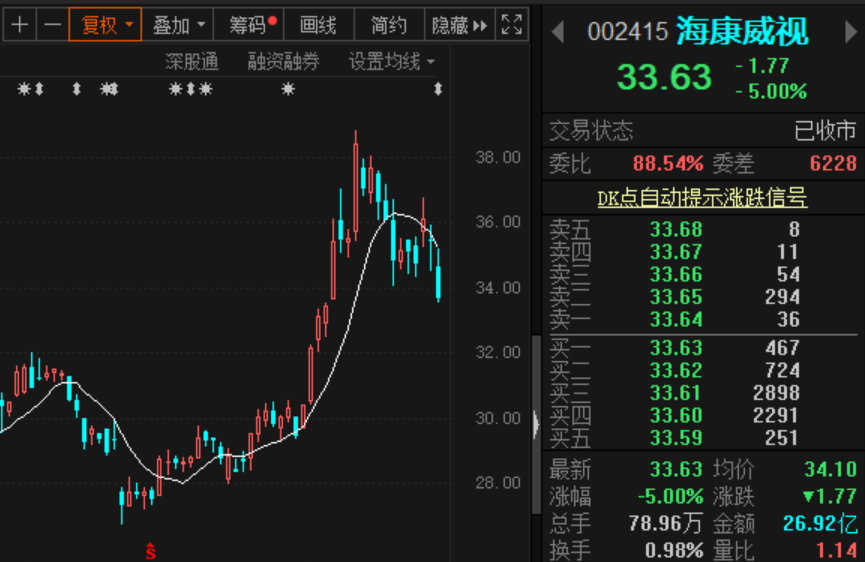The width and height of the screenshot is (865, 562).
Task: Click 量比 value 1.14
Action: 836,550
